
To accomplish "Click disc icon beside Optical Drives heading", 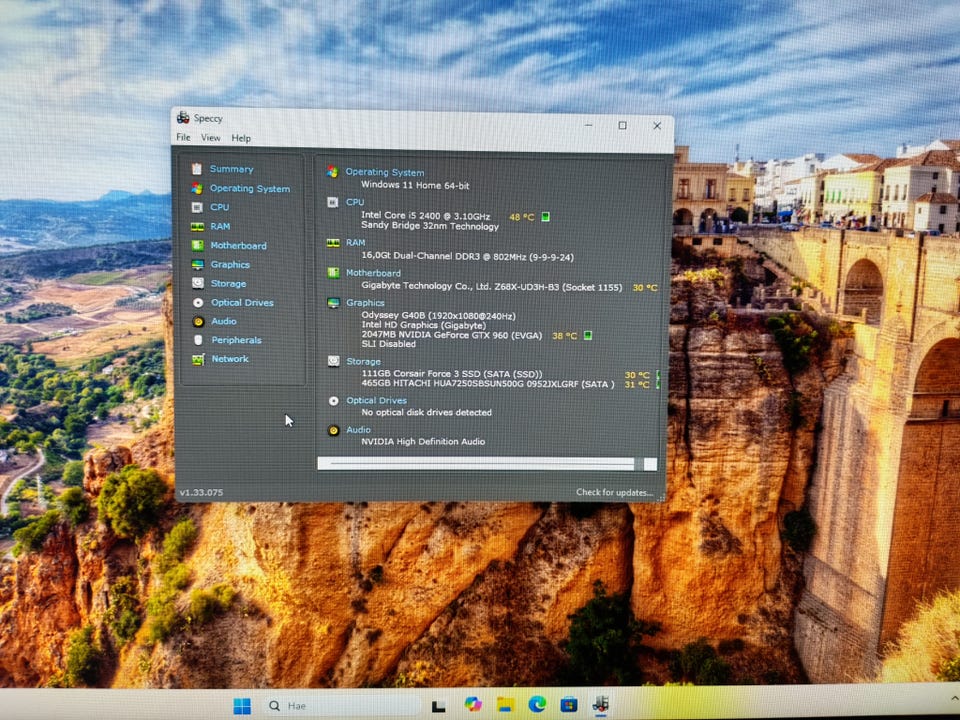I will [333, 401].
